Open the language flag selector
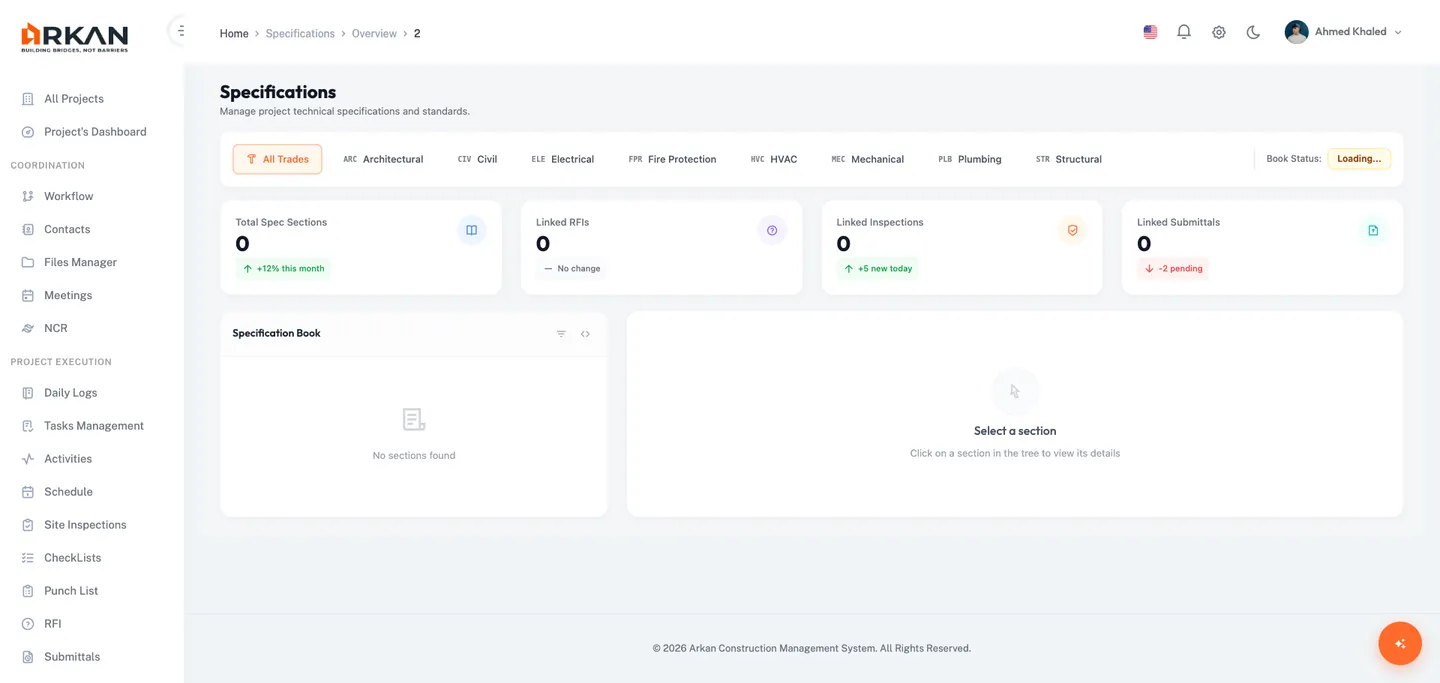Image resolution: width=1440 pixels, height=683 pixels. pos(1149,31)
